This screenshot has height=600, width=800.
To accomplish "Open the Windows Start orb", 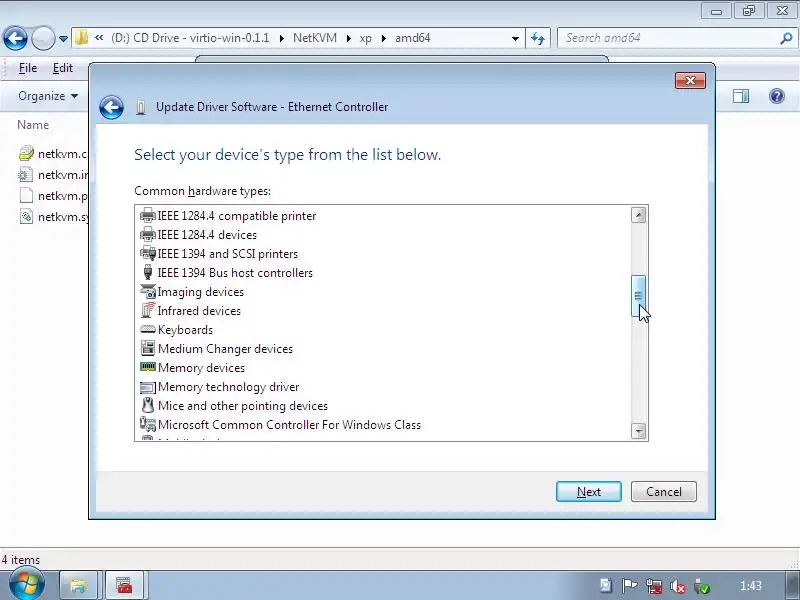I will [26, 585].
